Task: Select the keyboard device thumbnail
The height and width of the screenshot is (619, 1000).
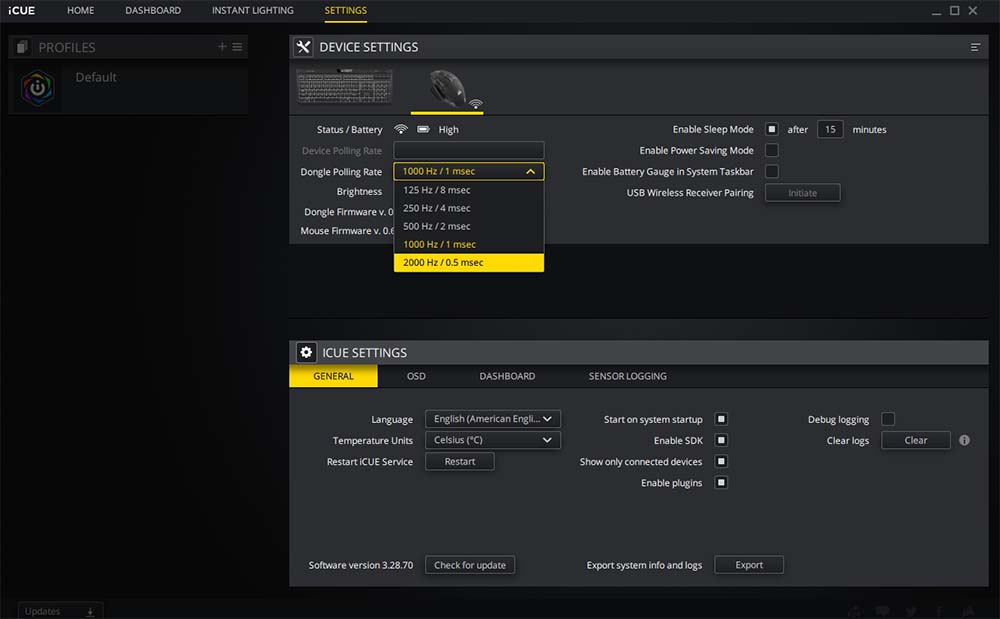Action: pos(344,87)
